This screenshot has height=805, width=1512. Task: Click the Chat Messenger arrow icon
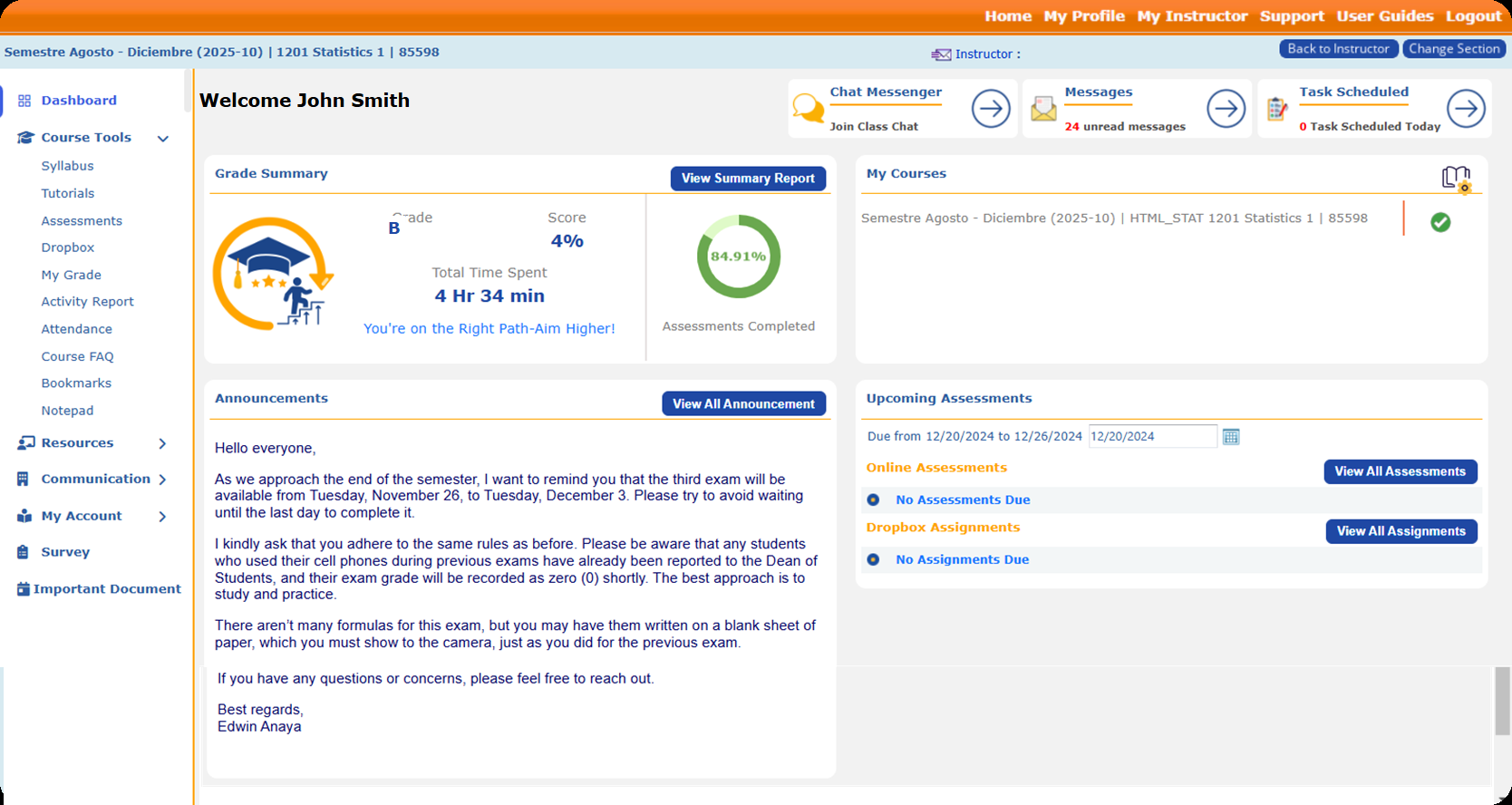pyautogui.click(x=991, y=109)
